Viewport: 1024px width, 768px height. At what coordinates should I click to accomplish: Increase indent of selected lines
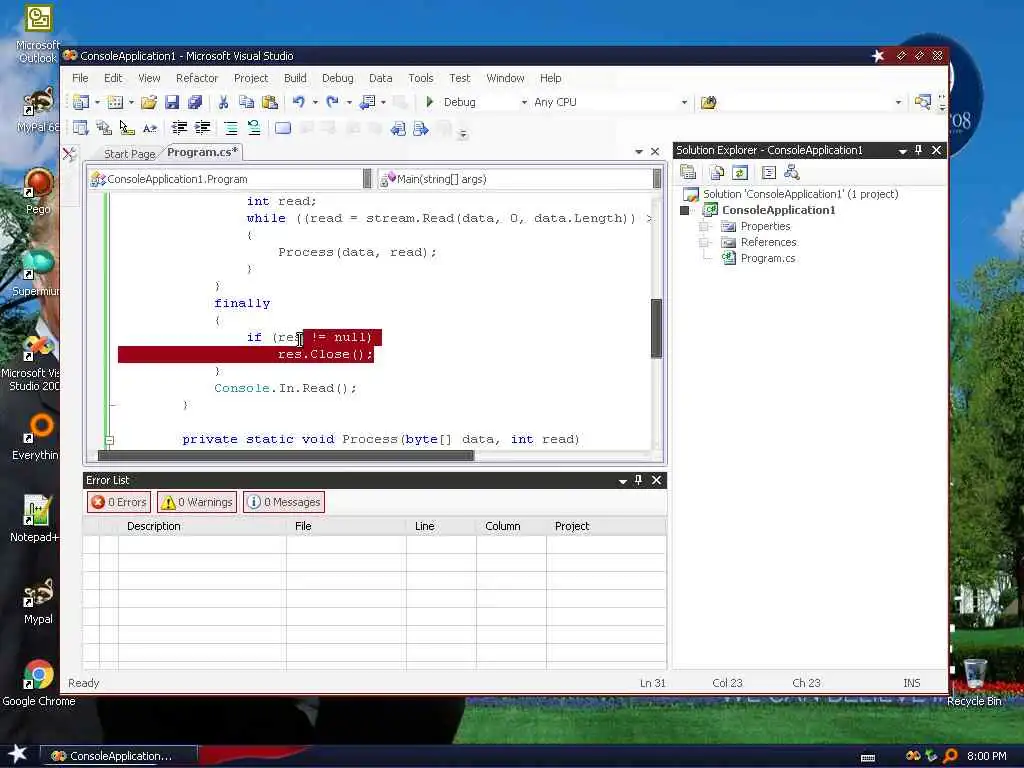click(202, 128)
